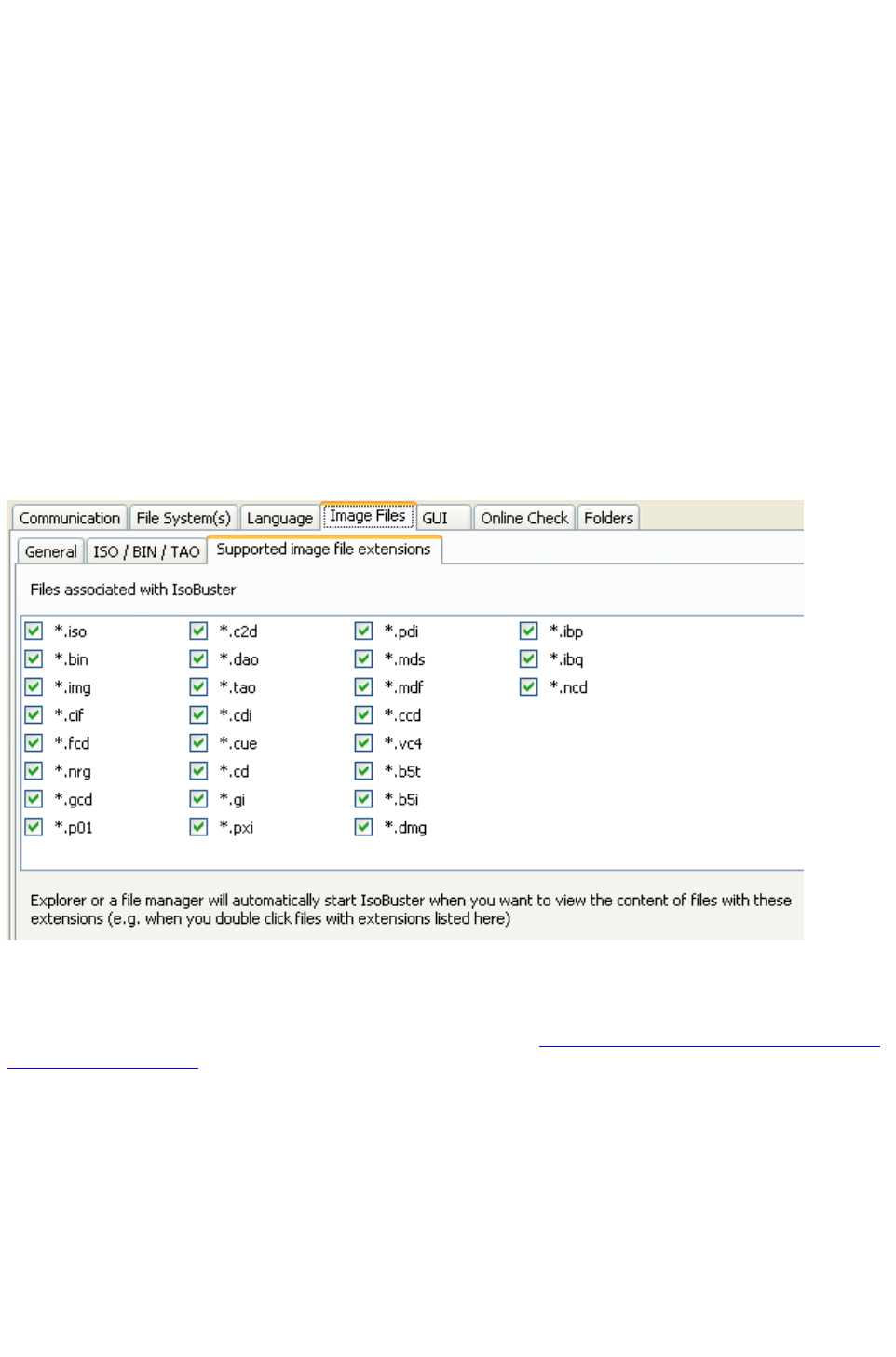Screen dimensions: 896x1357
Task: Toggle the *.c2d checkbox
Action: [x=198, y=631]
